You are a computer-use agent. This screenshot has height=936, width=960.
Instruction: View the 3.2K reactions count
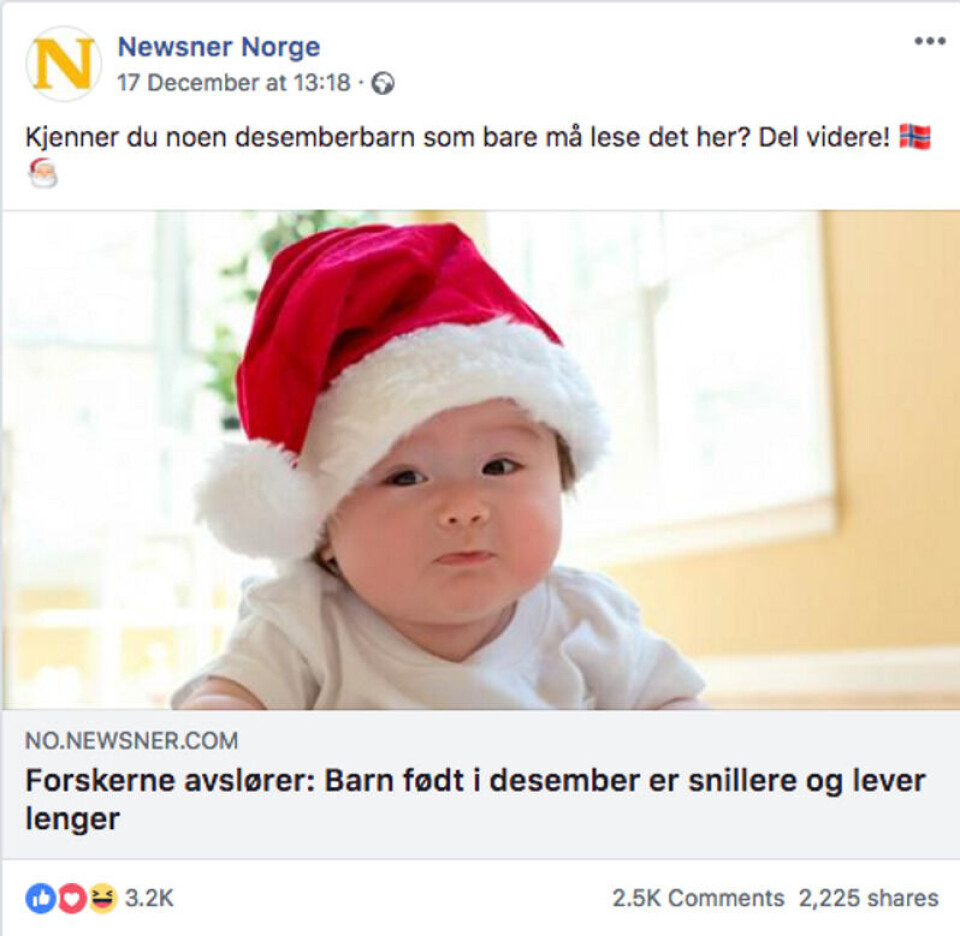(x=149, y=898)
